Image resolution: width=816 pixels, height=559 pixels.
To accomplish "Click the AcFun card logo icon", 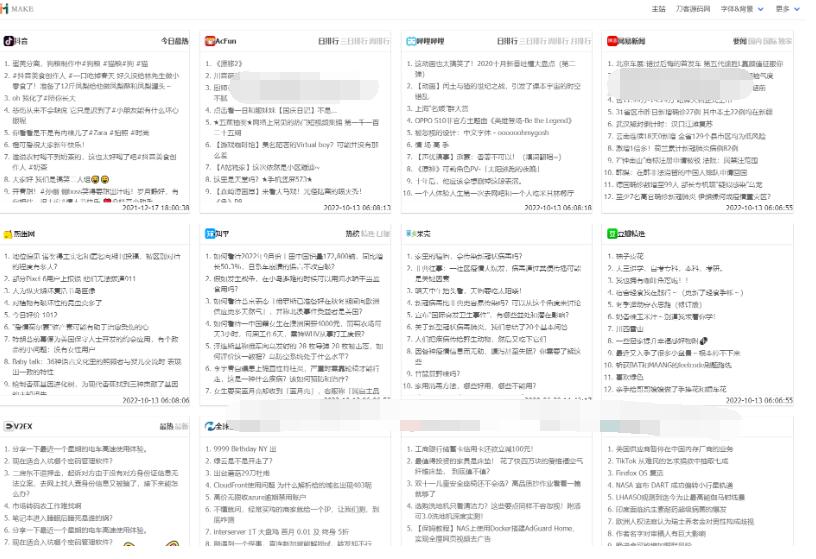I will (x=210, y=41).
